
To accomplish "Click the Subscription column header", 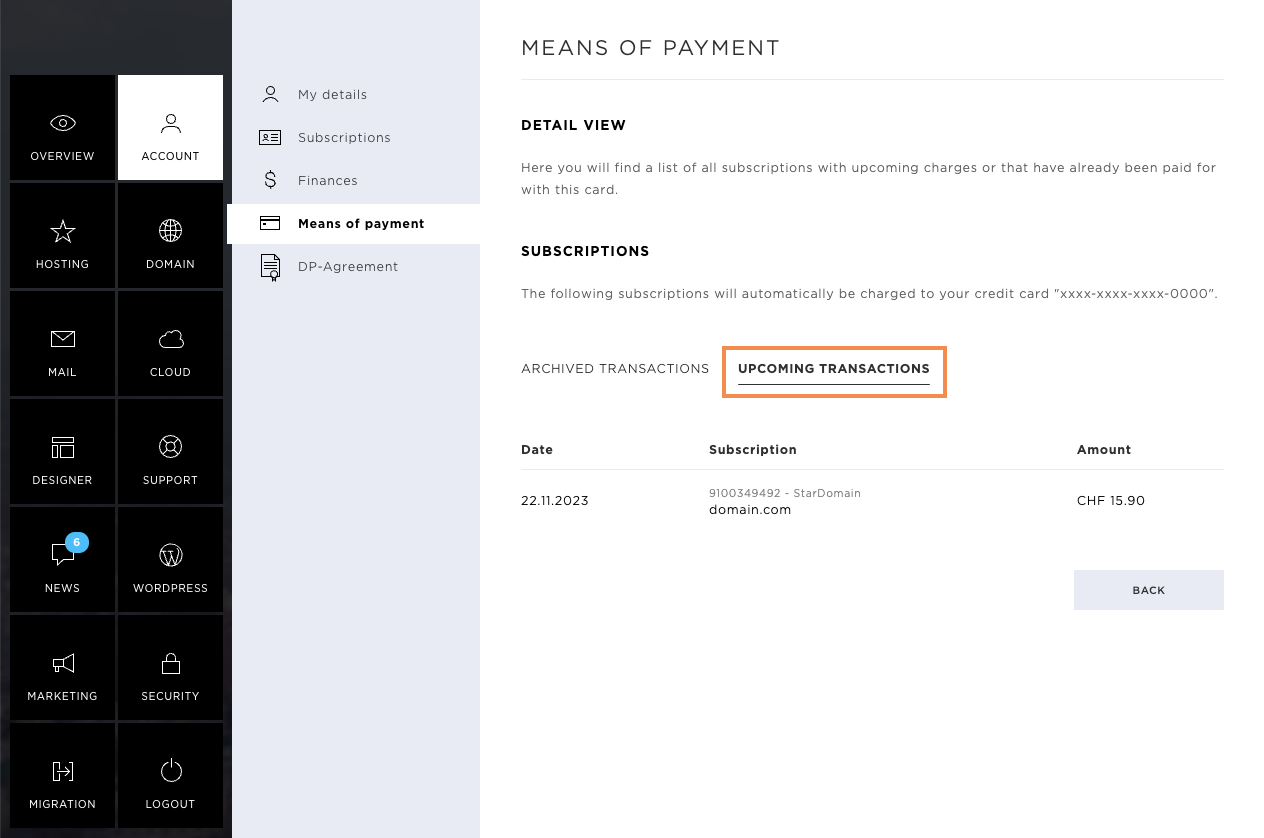I will pos(753,450).
